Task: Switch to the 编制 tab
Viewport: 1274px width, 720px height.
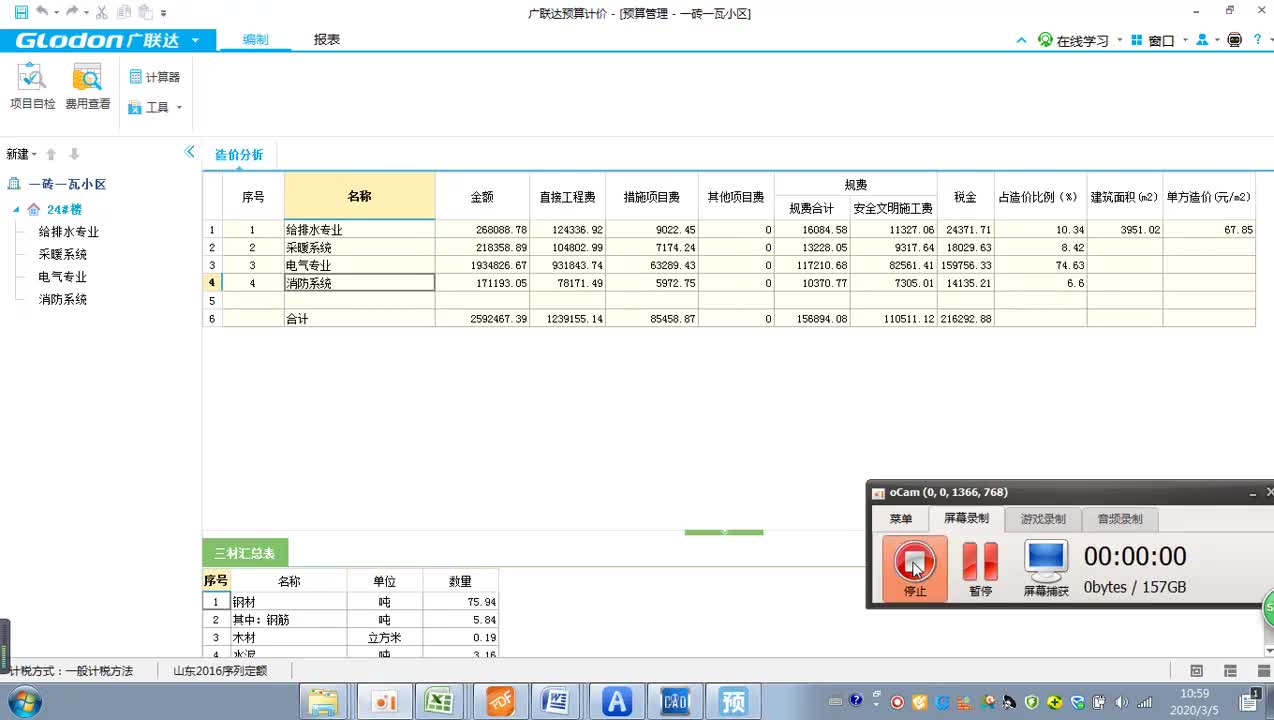Action: tap(255, 40)
